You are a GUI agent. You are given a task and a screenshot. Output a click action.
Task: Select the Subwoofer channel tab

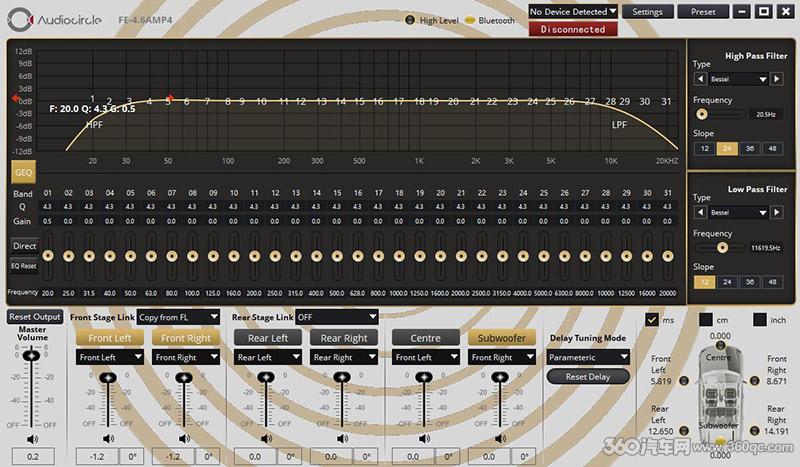click(x=502, y=338)
